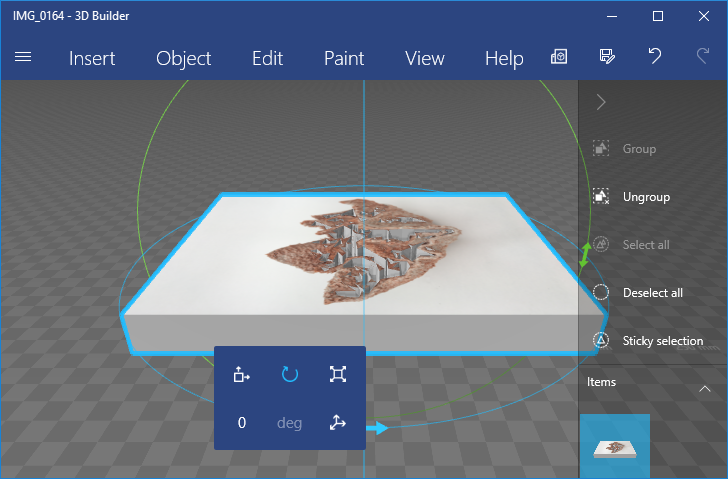Click the Save icon in toolbar

(x=606, y=57)
